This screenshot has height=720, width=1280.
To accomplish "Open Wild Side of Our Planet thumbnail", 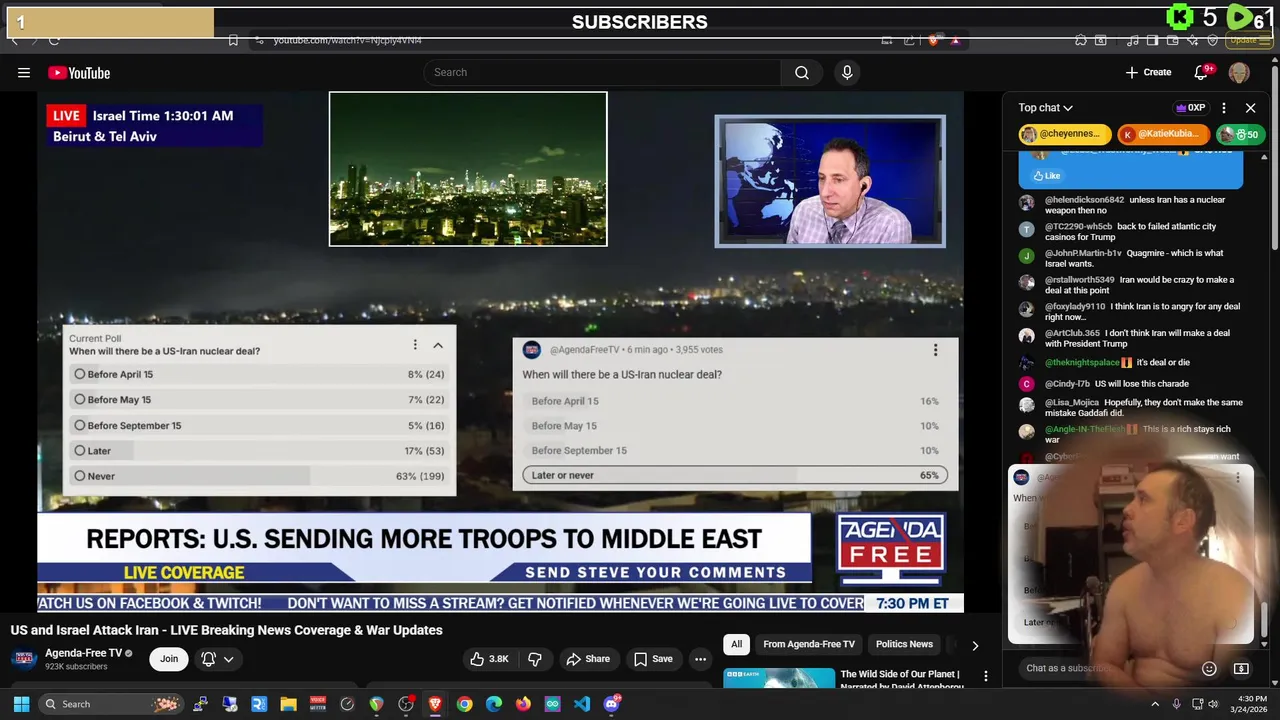I will click(x=779, y=678).
